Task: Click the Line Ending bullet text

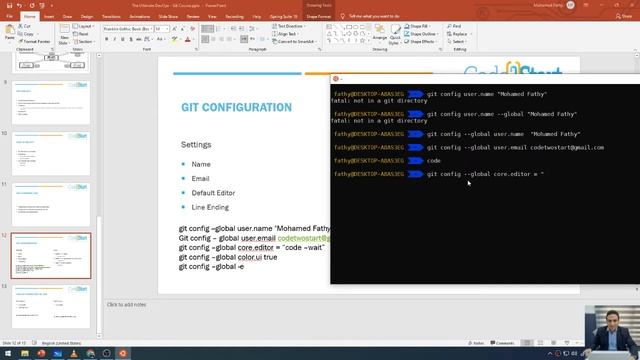Action: coord(210,207)
